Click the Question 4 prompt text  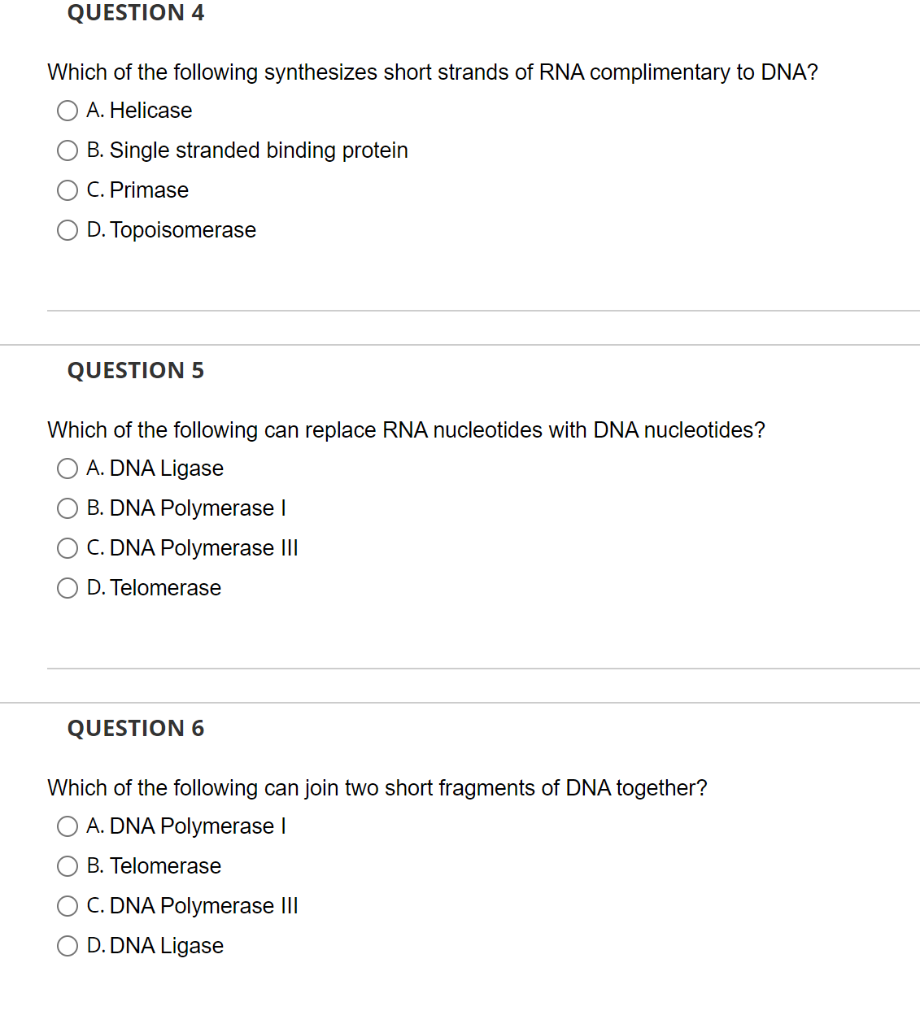tap(432, 72)
